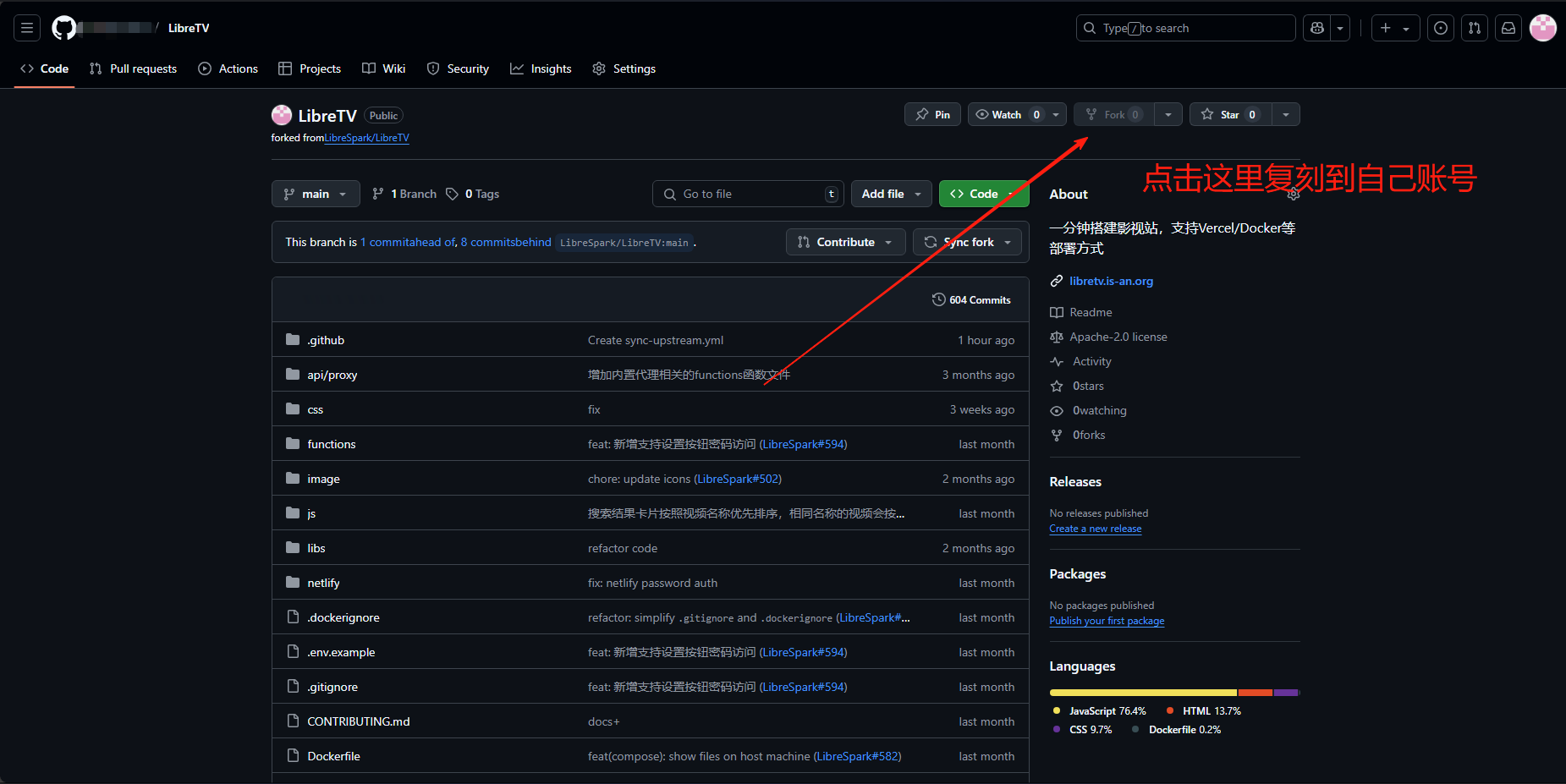Open the About settings gear icon

coord(1293,194)
